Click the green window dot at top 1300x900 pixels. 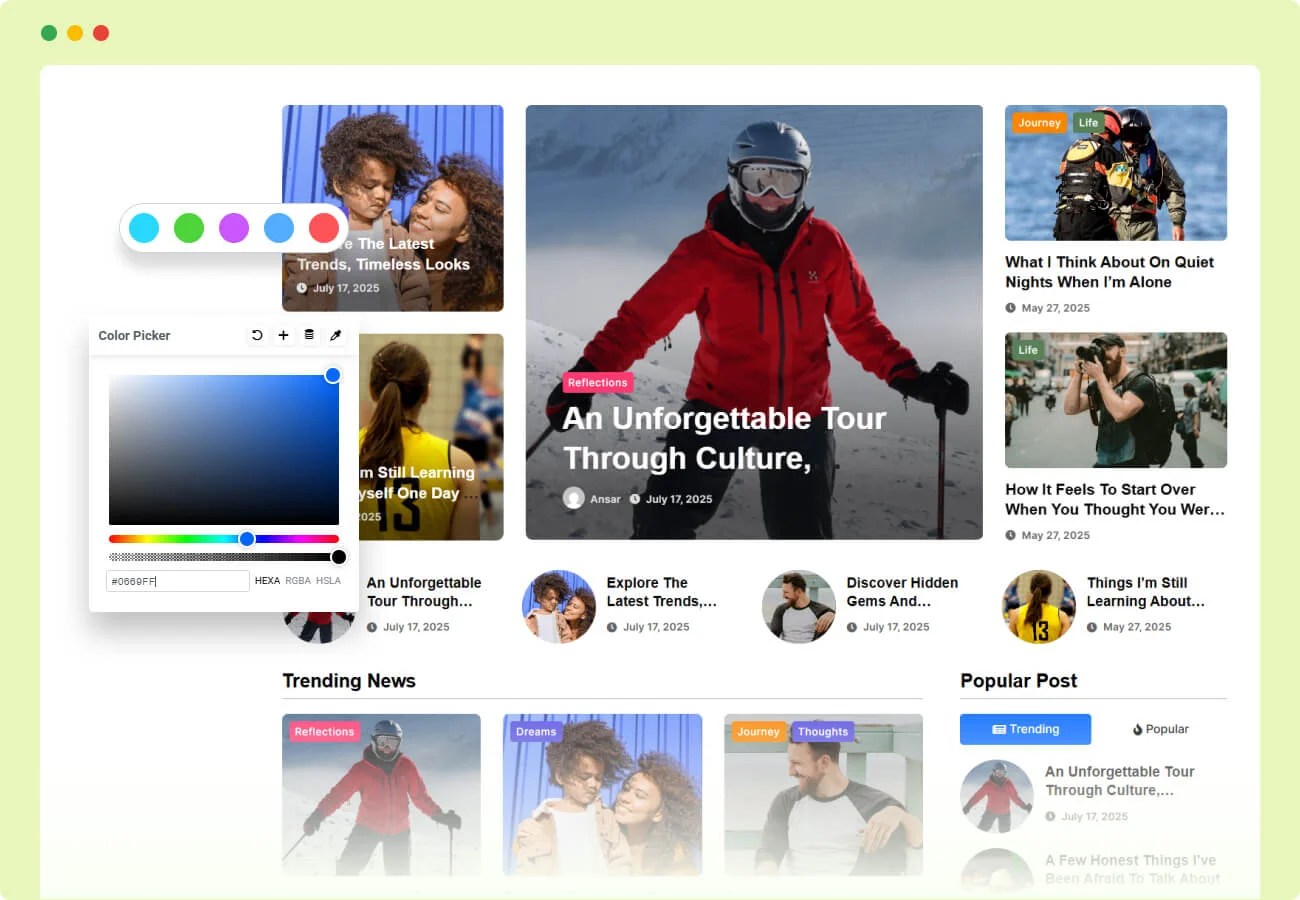(x=49, y=33)
